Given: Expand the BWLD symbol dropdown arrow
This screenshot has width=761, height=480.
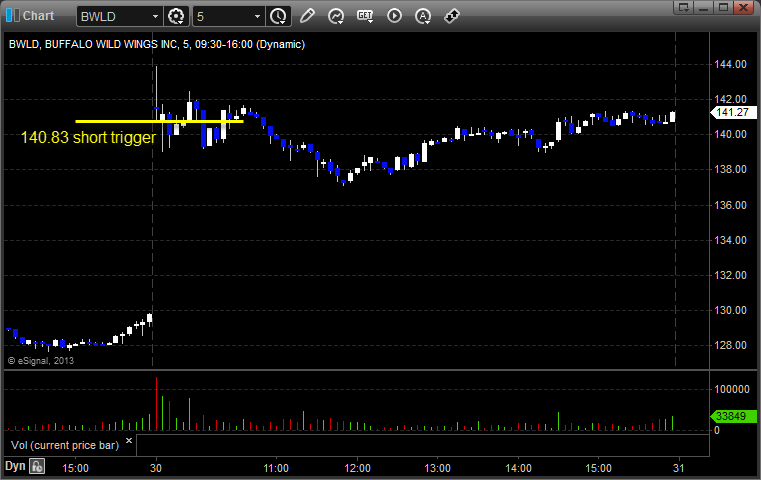Looking at the screenshot, I should point(155,17).
